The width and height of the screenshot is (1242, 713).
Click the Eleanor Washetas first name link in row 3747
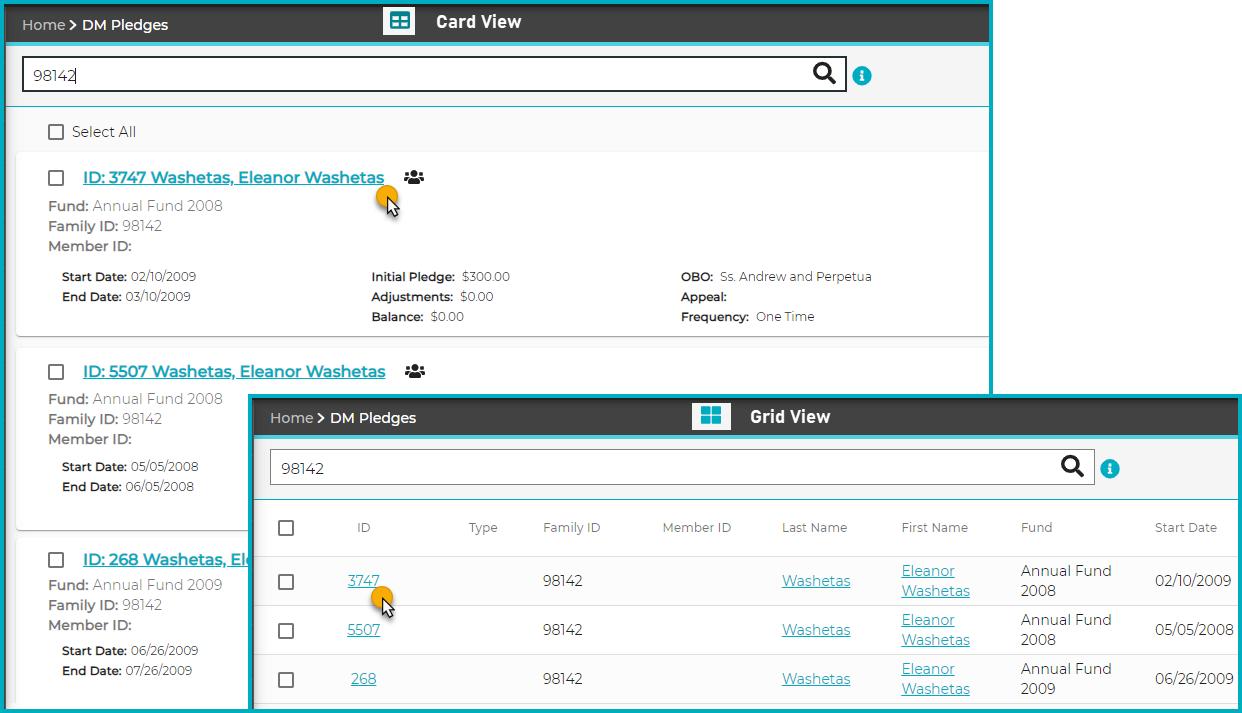click(935, 581)
